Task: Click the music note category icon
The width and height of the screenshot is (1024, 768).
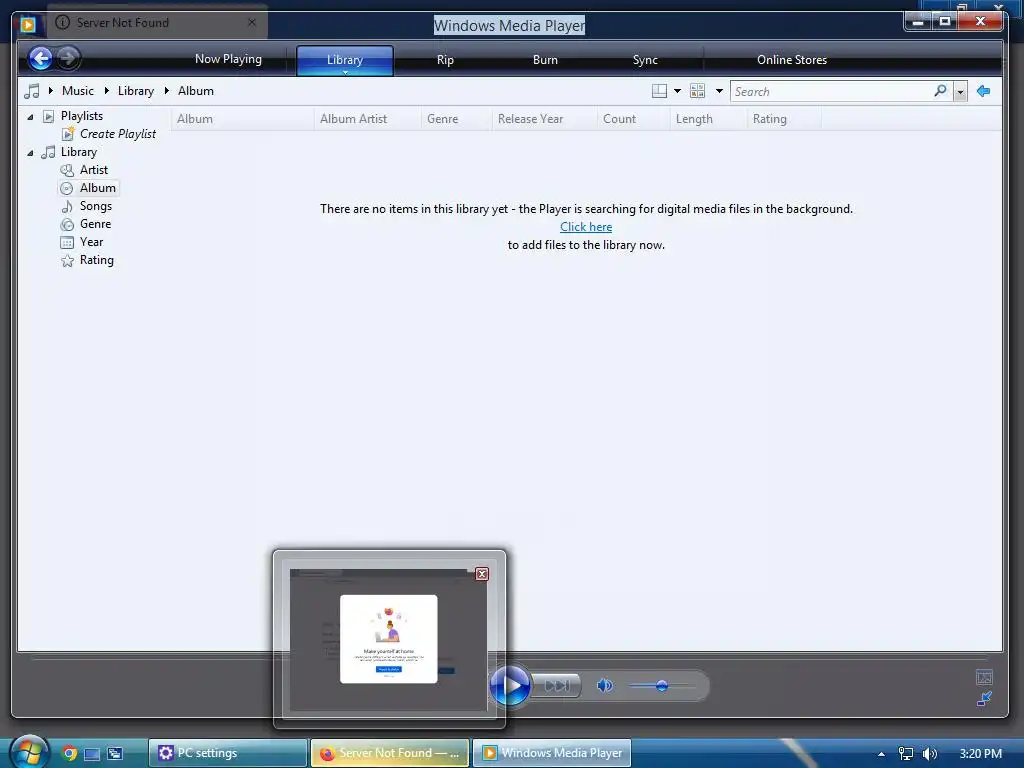Action: pyautogui.click(x=31, y=91)
